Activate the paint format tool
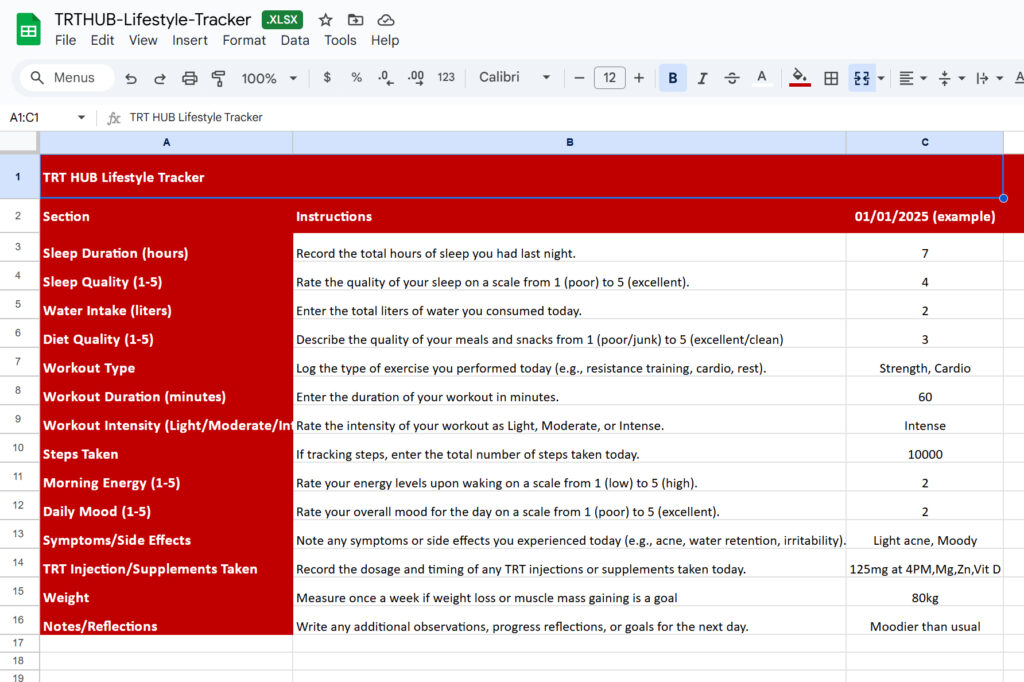Viewport: 1024px width, 682px height. tap(219, 78)
